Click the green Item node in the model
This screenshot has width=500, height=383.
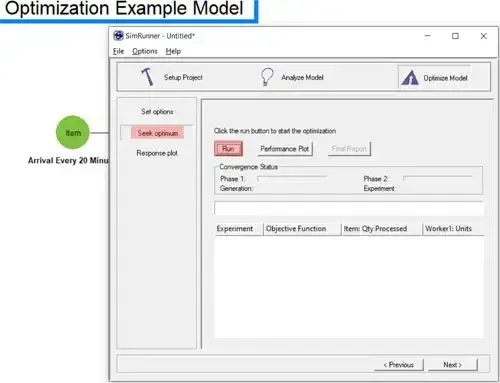pos(73,132)
